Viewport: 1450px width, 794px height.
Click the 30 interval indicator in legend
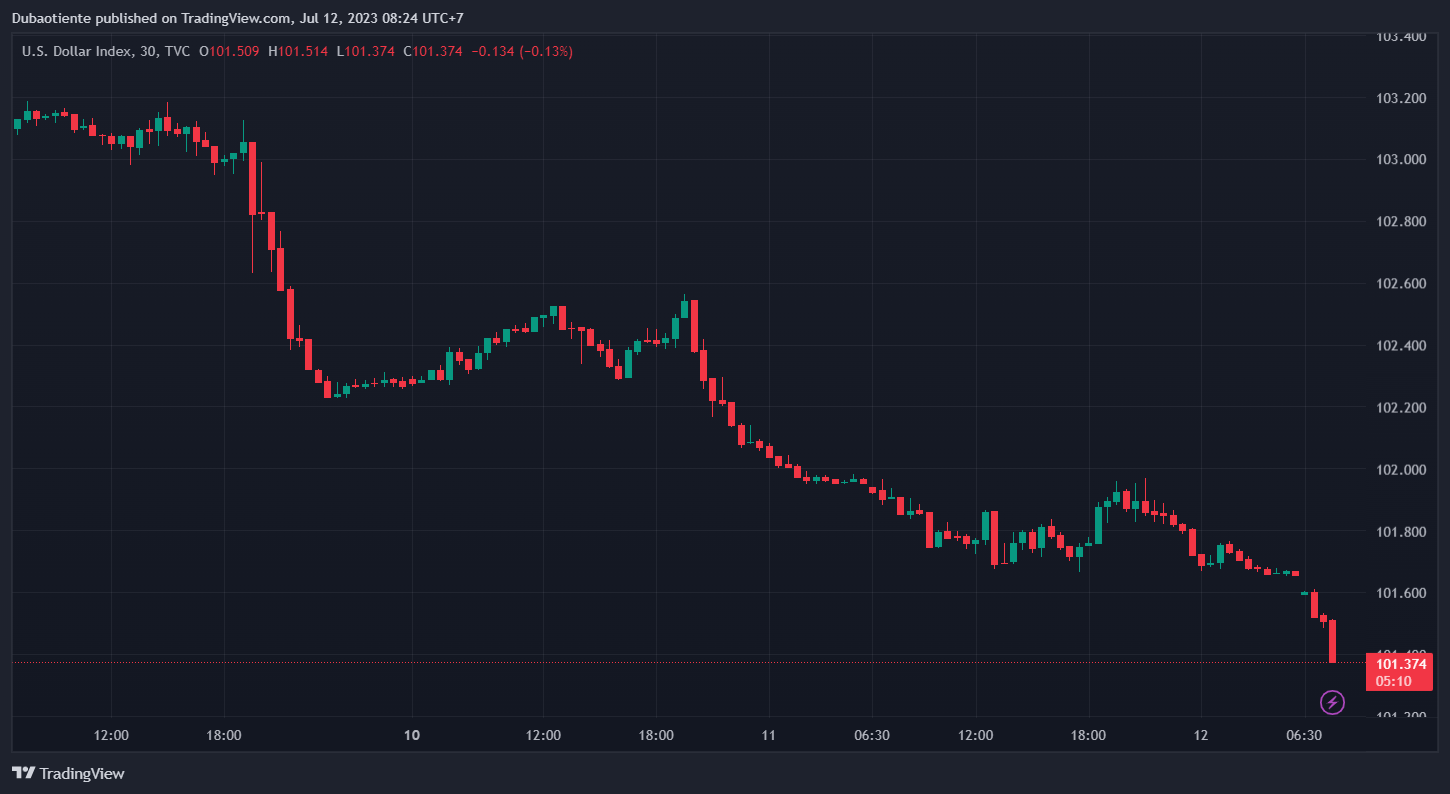coord(148,51)
